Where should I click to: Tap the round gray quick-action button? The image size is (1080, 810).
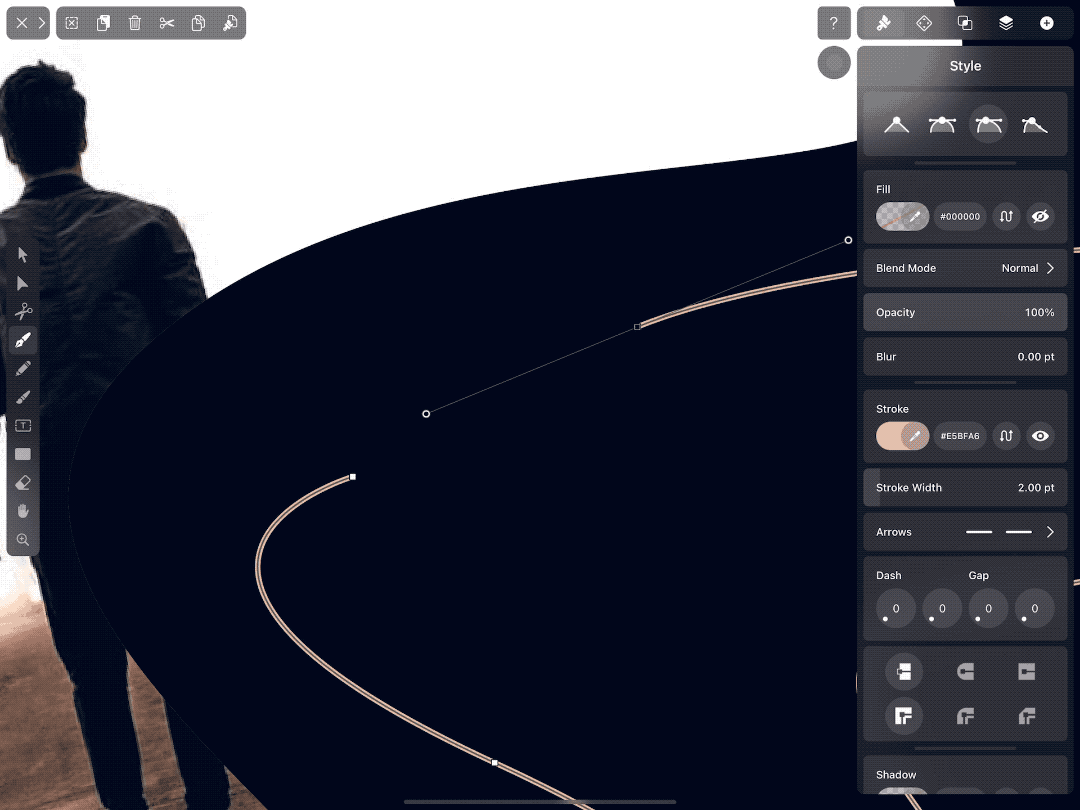click(834, 63)
